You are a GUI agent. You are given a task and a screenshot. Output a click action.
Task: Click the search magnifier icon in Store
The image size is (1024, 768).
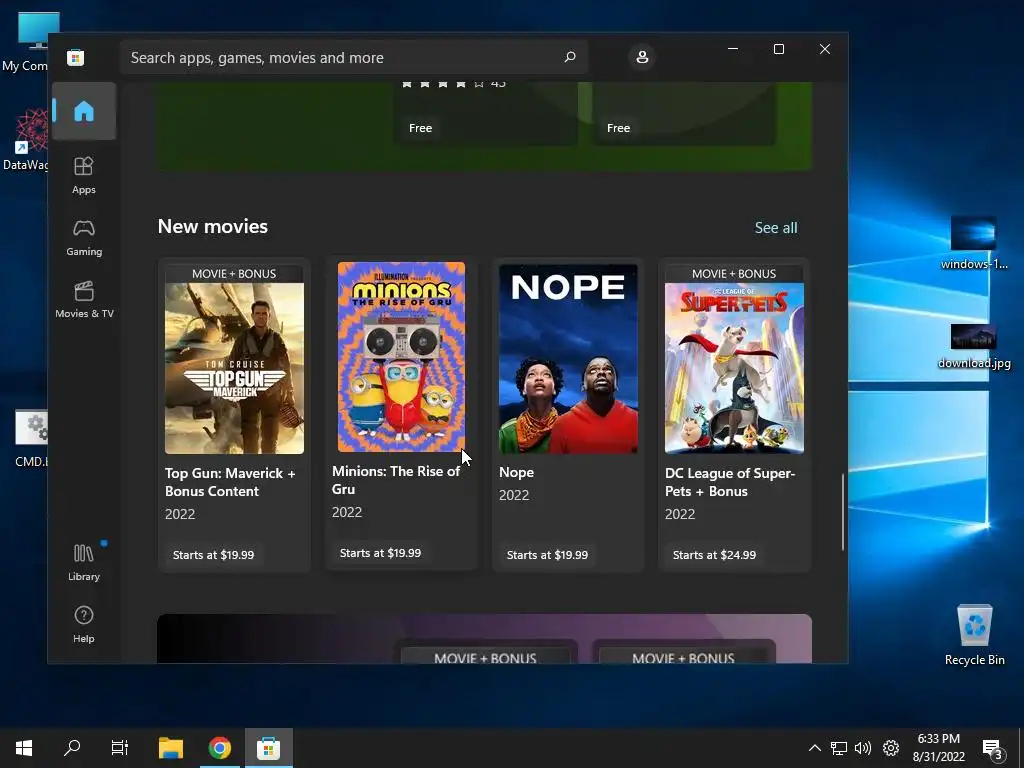pyautogui.click(x=570, y=57)
